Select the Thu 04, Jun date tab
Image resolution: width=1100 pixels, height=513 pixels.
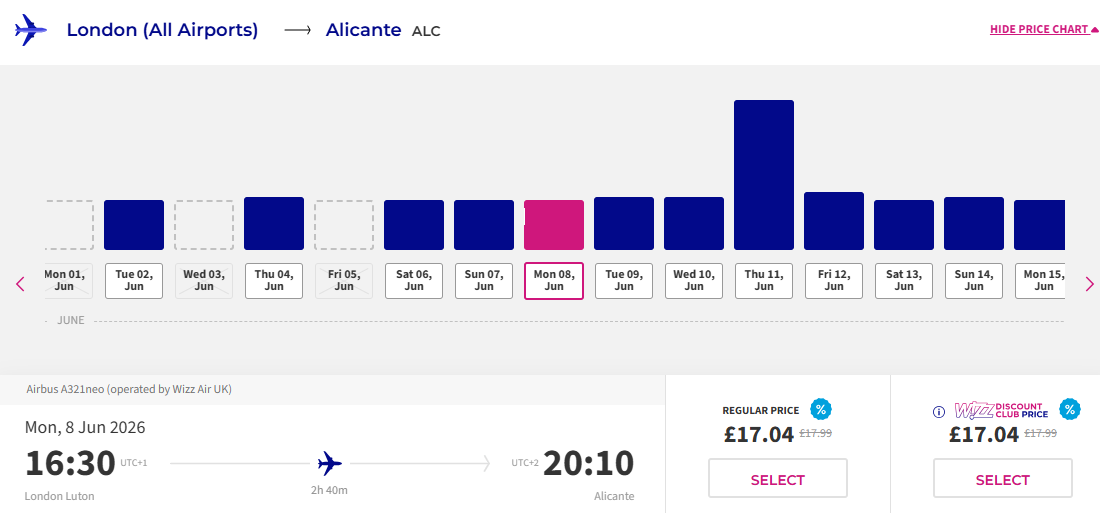coord(274,281)
